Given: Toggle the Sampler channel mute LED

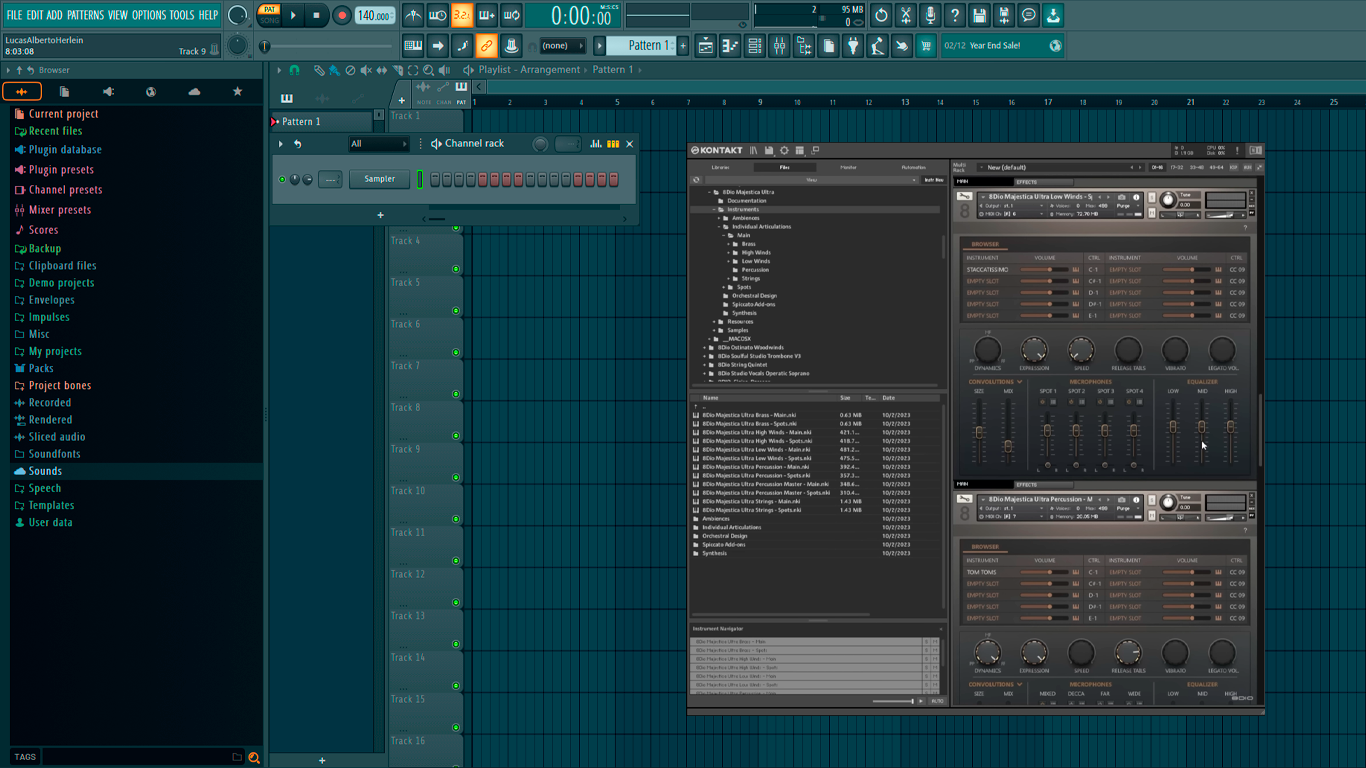Looking at the screenshot, I should [282, 180].
